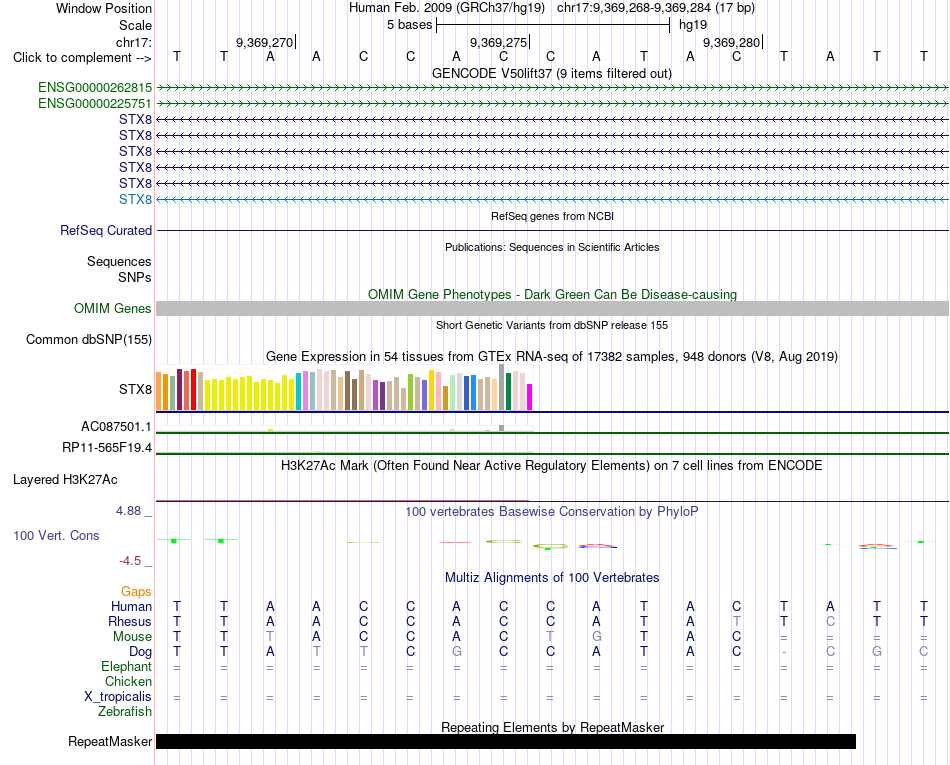Click the Gaps row label
The height and width of the screenshot is (765, 950).
tap(136, 592)
